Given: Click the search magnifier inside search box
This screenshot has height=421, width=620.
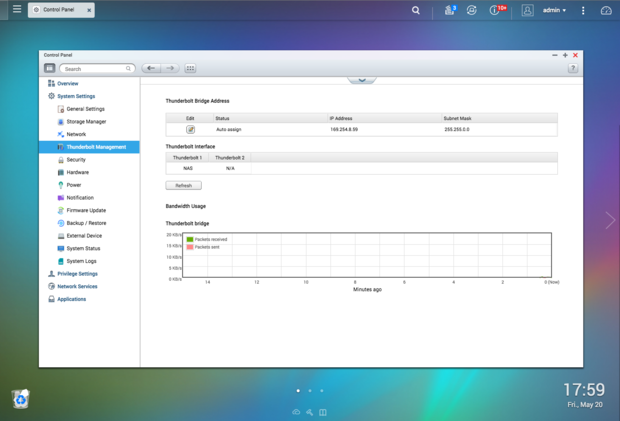Looking at the screenshot, I should pyautogui.click(x=128, y=68).
